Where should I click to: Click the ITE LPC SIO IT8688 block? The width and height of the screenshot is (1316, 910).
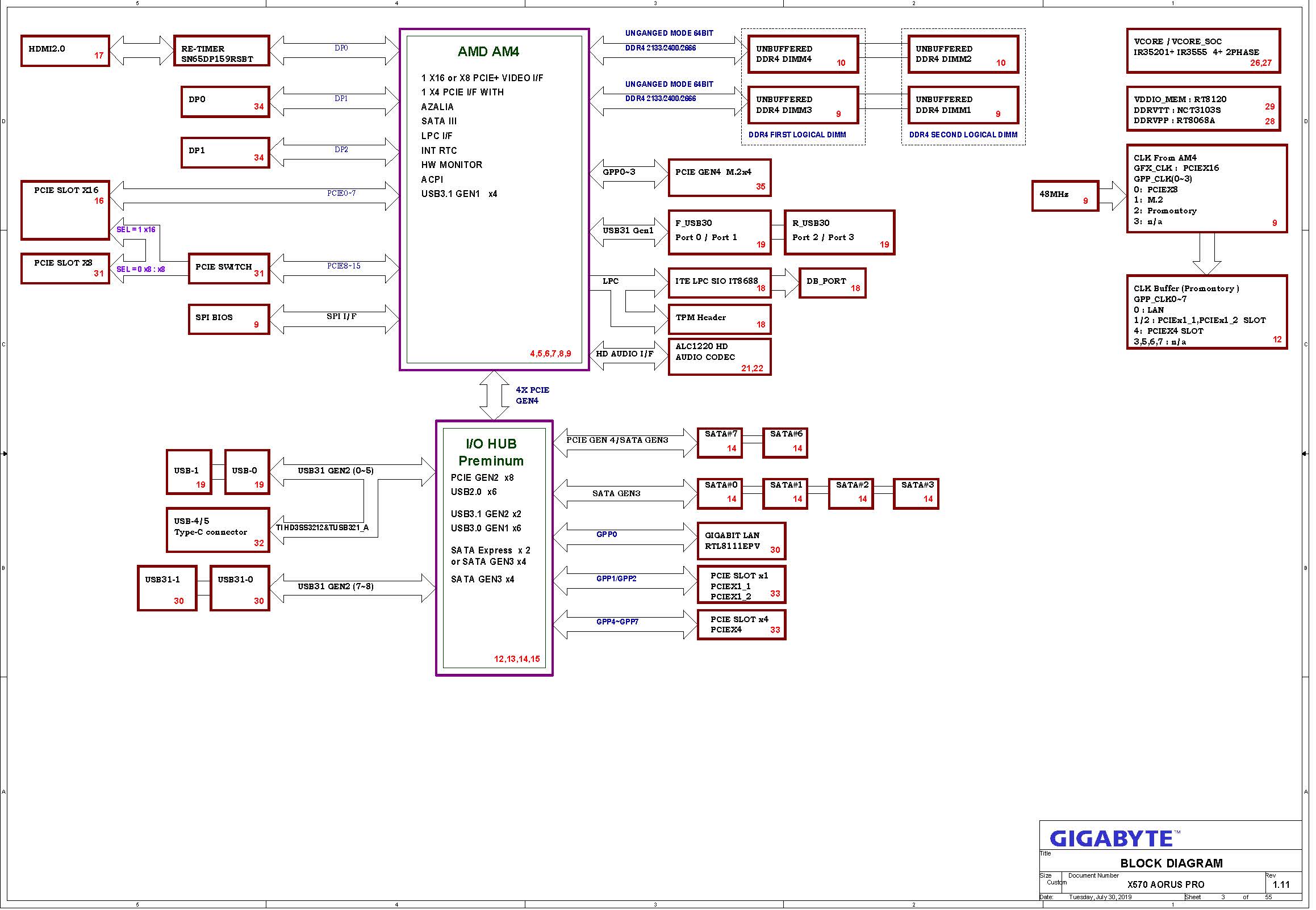(x=719, y=283)
